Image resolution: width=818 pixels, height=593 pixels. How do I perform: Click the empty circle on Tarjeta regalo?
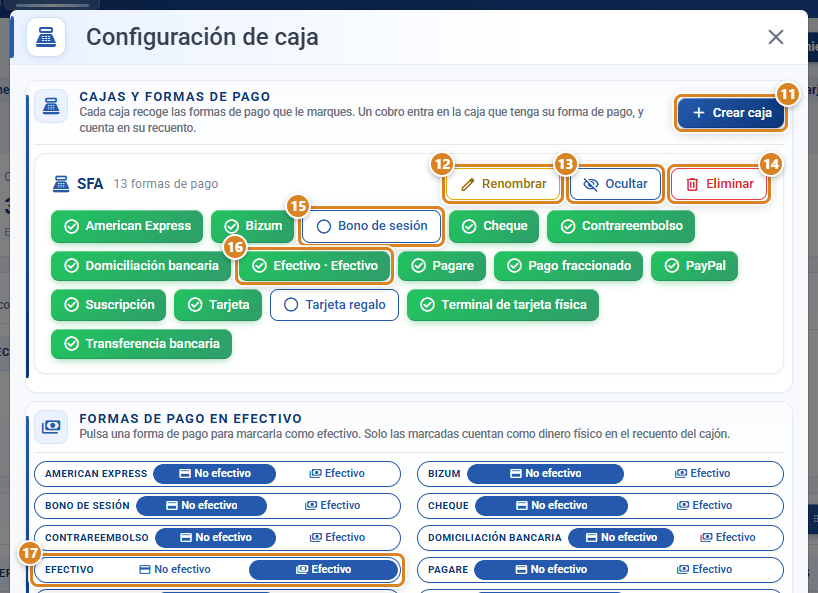(x=291, y=305)
